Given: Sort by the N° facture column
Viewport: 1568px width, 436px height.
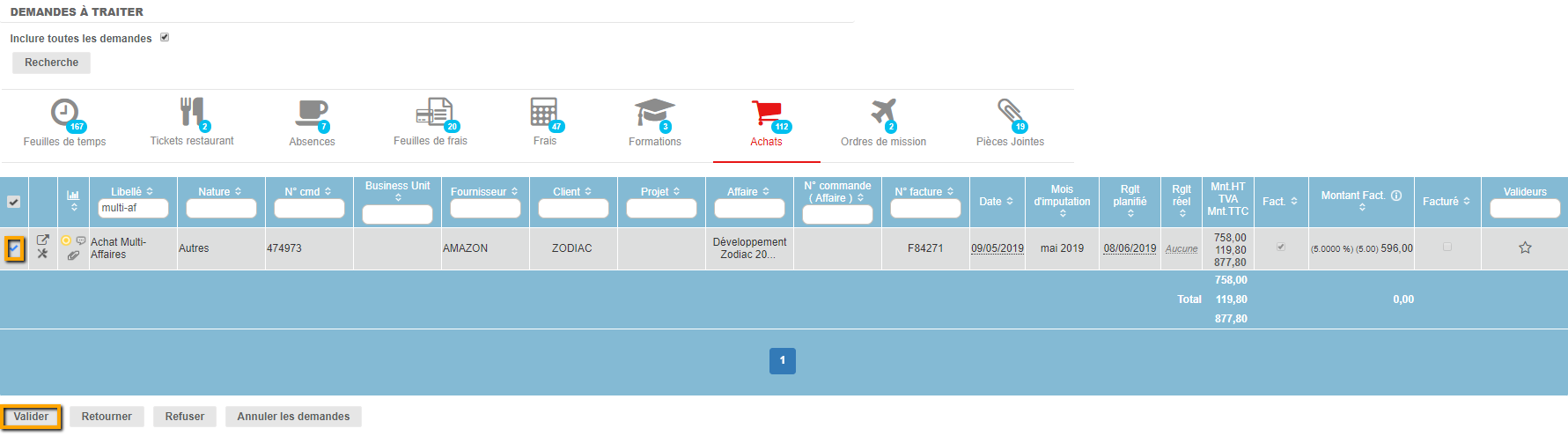Looking at the screenshot, I should (924, 191).
